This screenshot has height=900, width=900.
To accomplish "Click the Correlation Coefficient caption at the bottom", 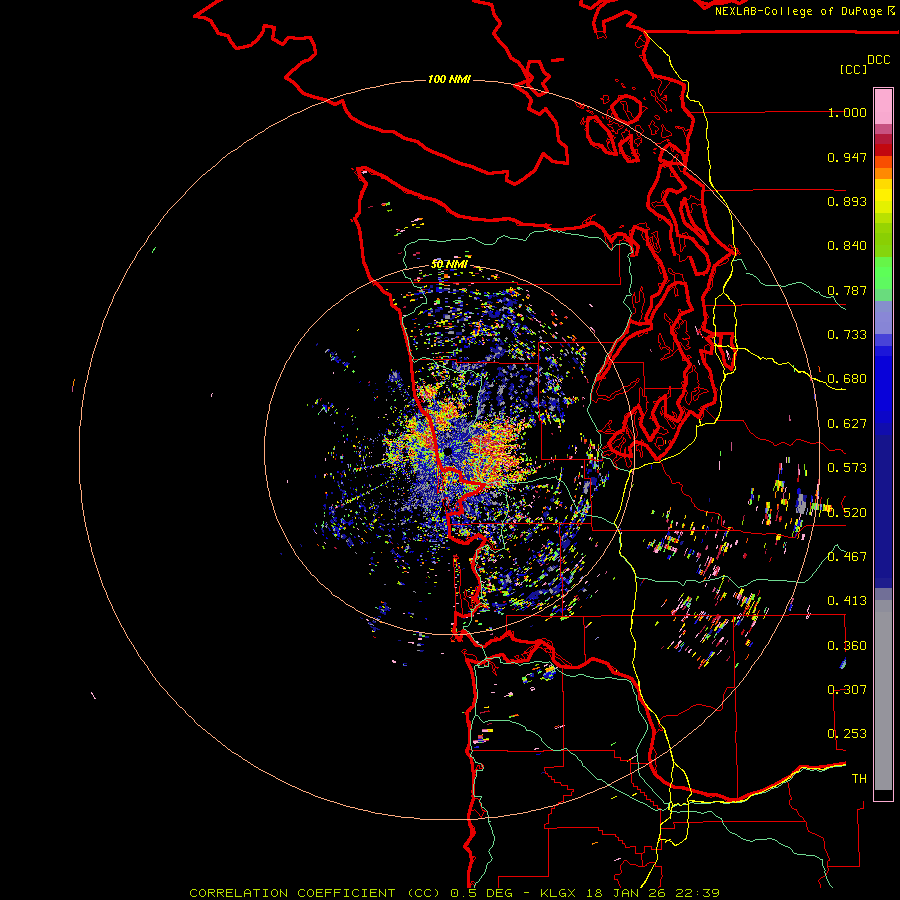I will point(455,893).
